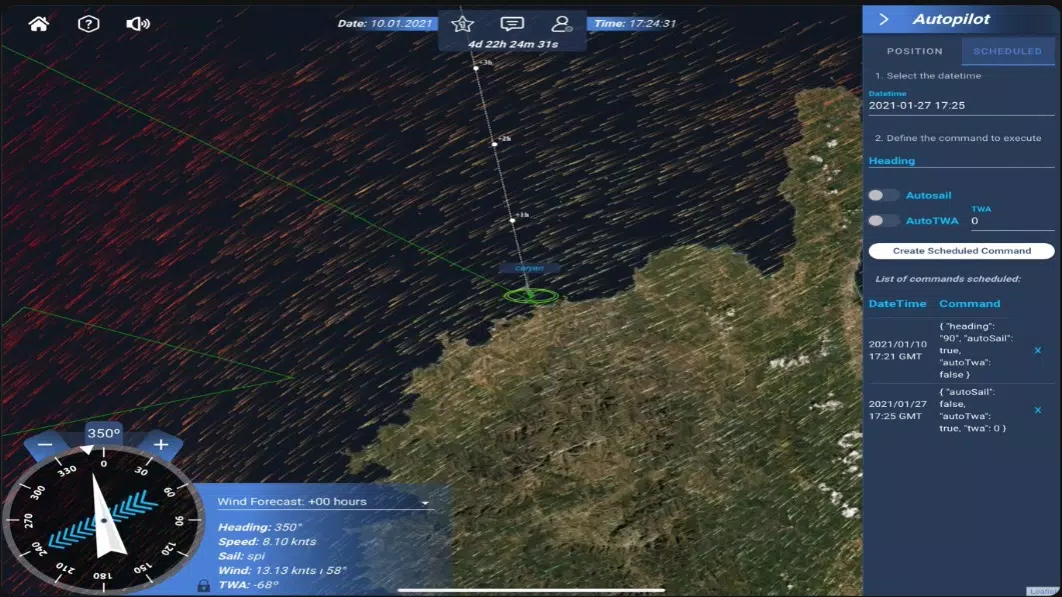1062x597 pixels.
Task: Click the star ranking icon
Action: (x=462, y=22)
